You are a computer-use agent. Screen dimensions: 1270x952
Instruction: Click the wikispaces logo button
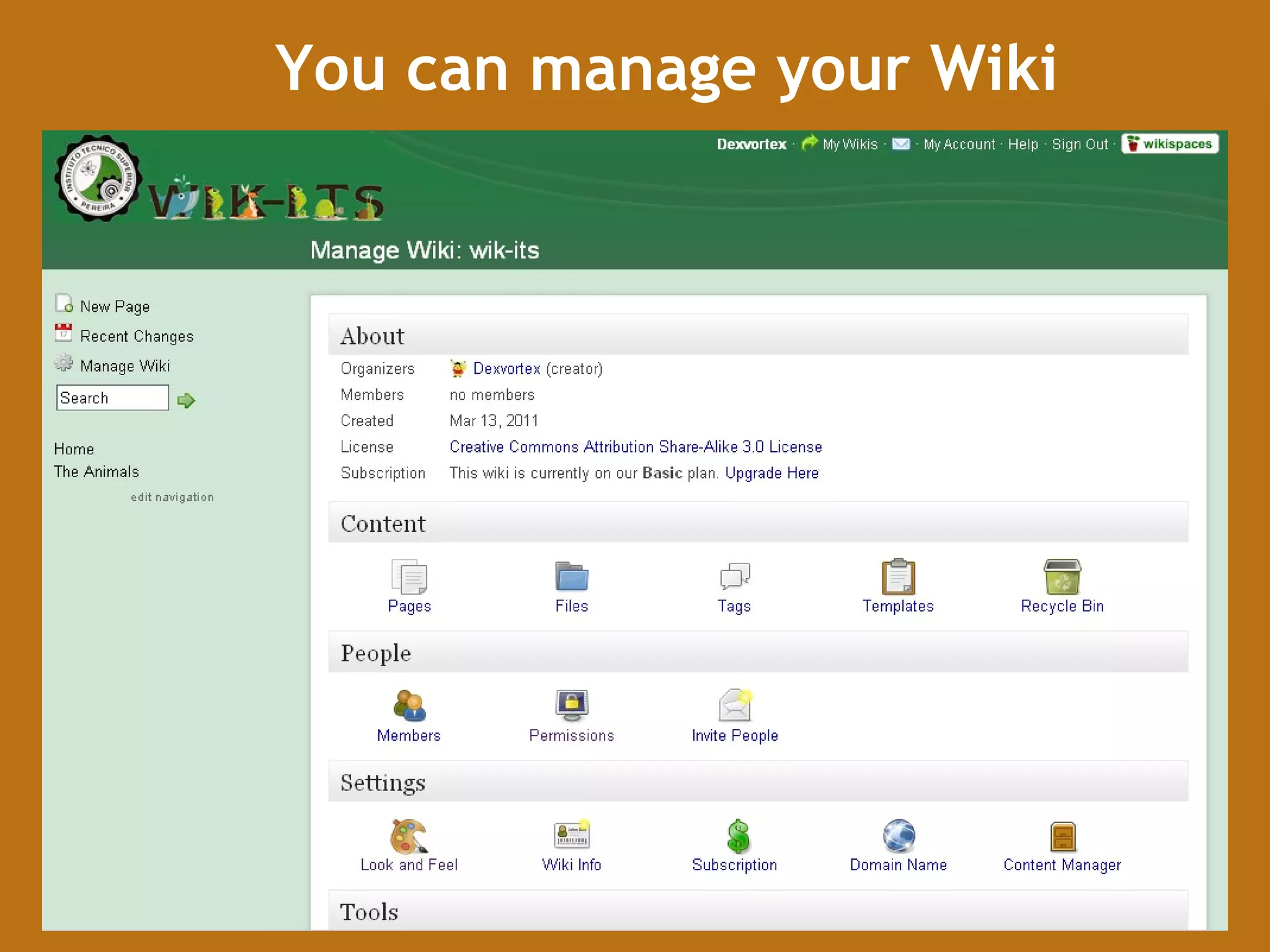tap(1170, 144)
